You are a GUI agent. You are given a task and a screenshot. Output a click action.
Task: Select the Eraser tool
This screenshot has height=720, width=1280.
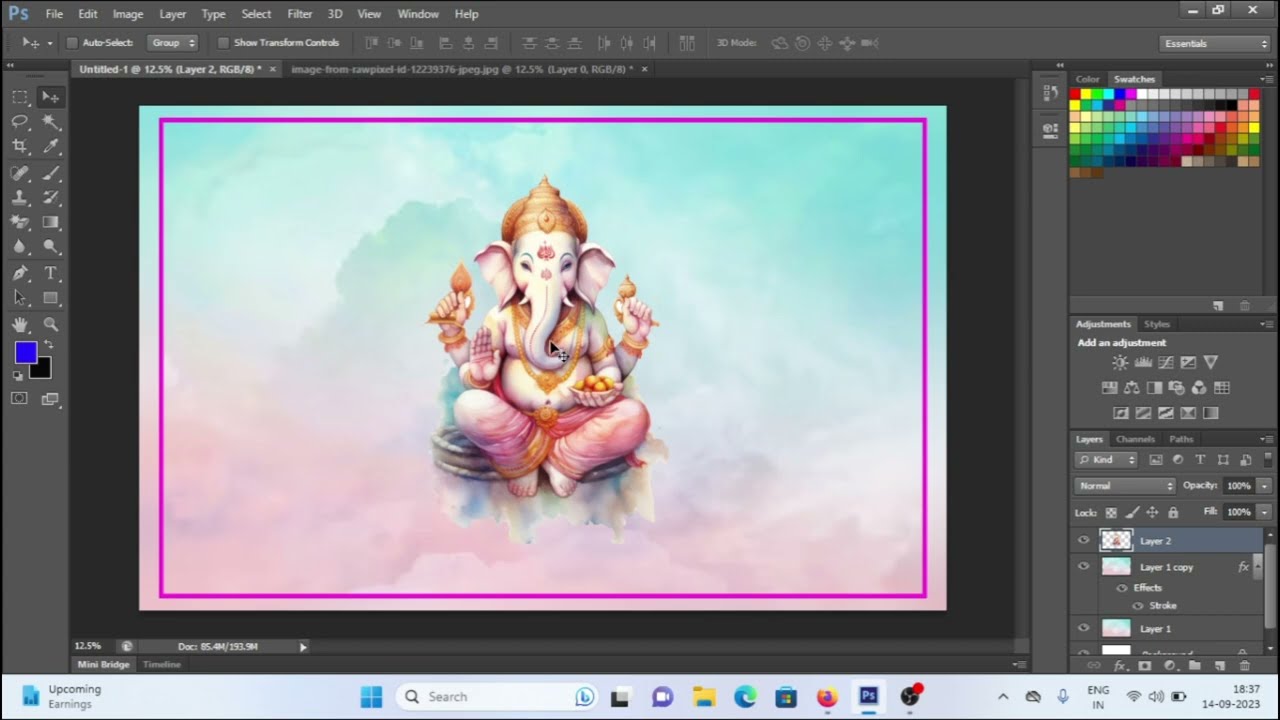(x=20, y=223)
